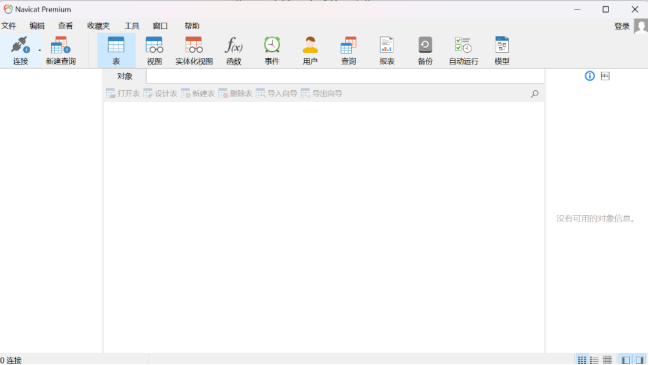The height and width of the screenshot is (365, 649).
Task: Open the 模型 (Model) icon
Action: pyautogui.click(x=502, y=50)
